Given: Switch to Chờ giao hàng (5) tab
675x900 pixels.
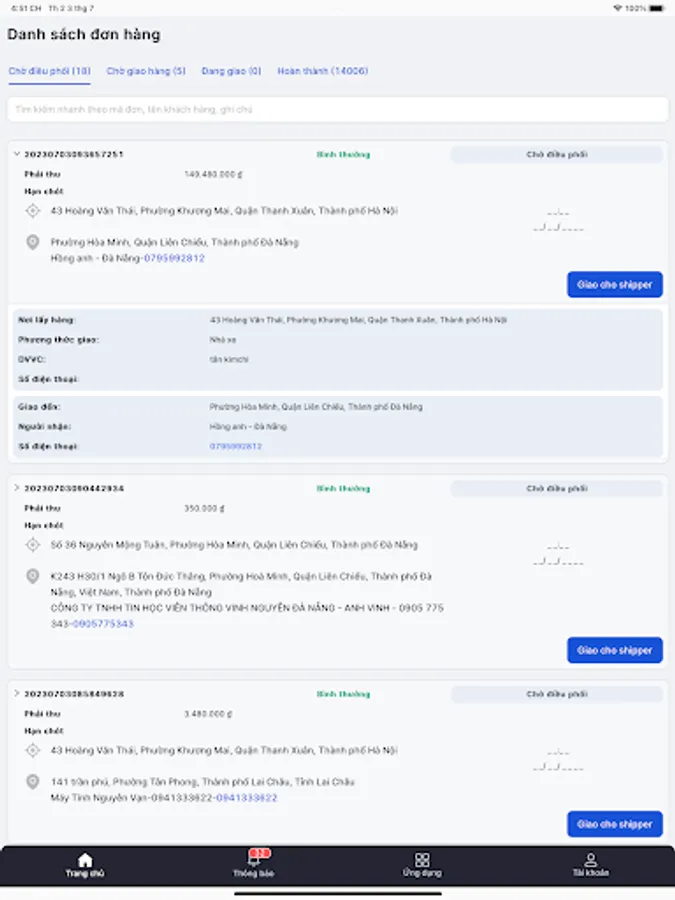Looking at the screenshot, I should point(146,71).
